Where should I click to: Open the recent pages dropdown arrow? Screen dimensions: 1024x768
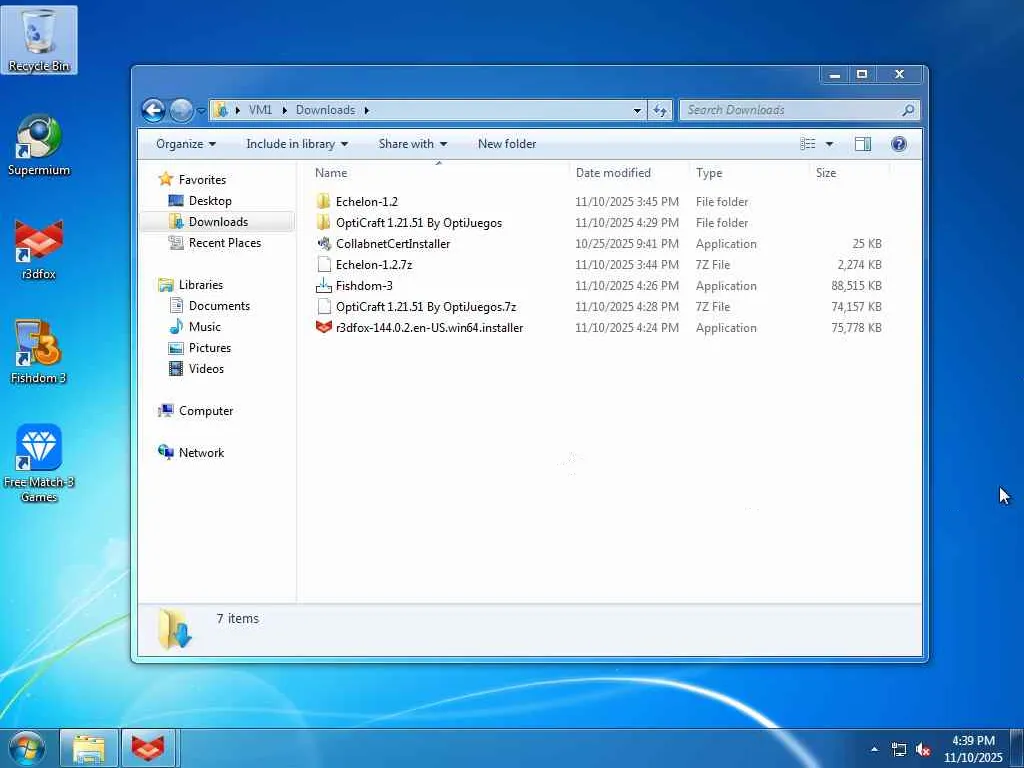201,111
